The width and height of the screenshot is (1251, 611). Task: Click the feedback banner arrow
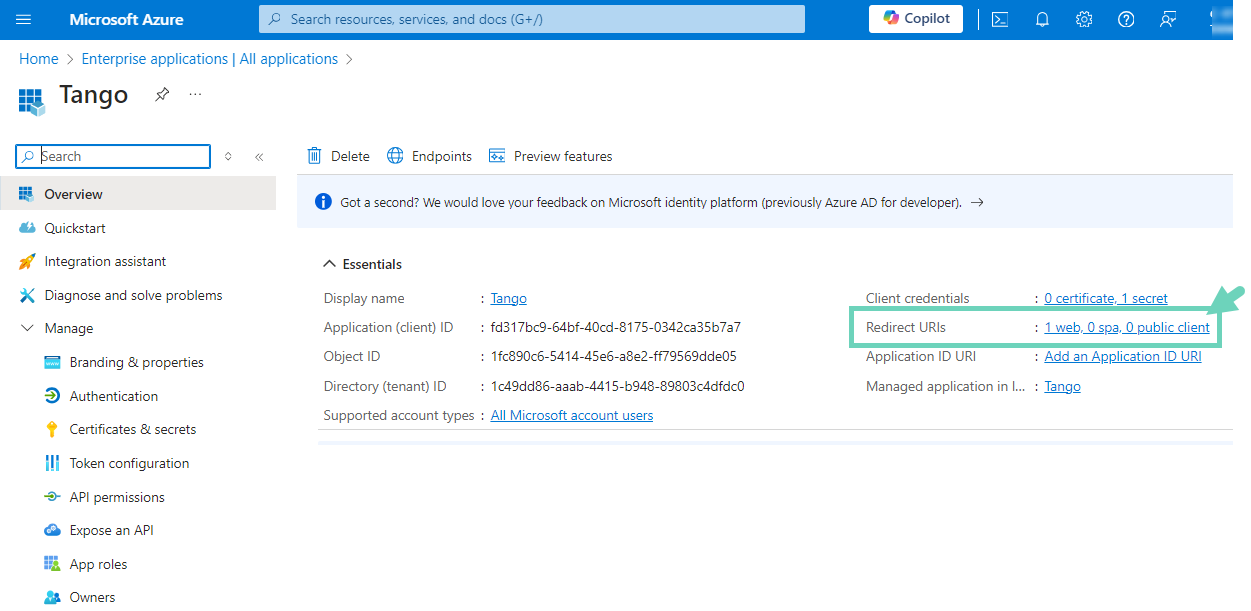coord(977,202)
